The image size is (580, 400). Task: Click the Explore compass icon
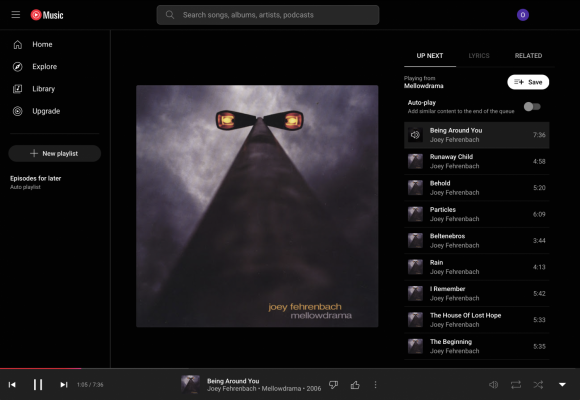coord(17,67)
